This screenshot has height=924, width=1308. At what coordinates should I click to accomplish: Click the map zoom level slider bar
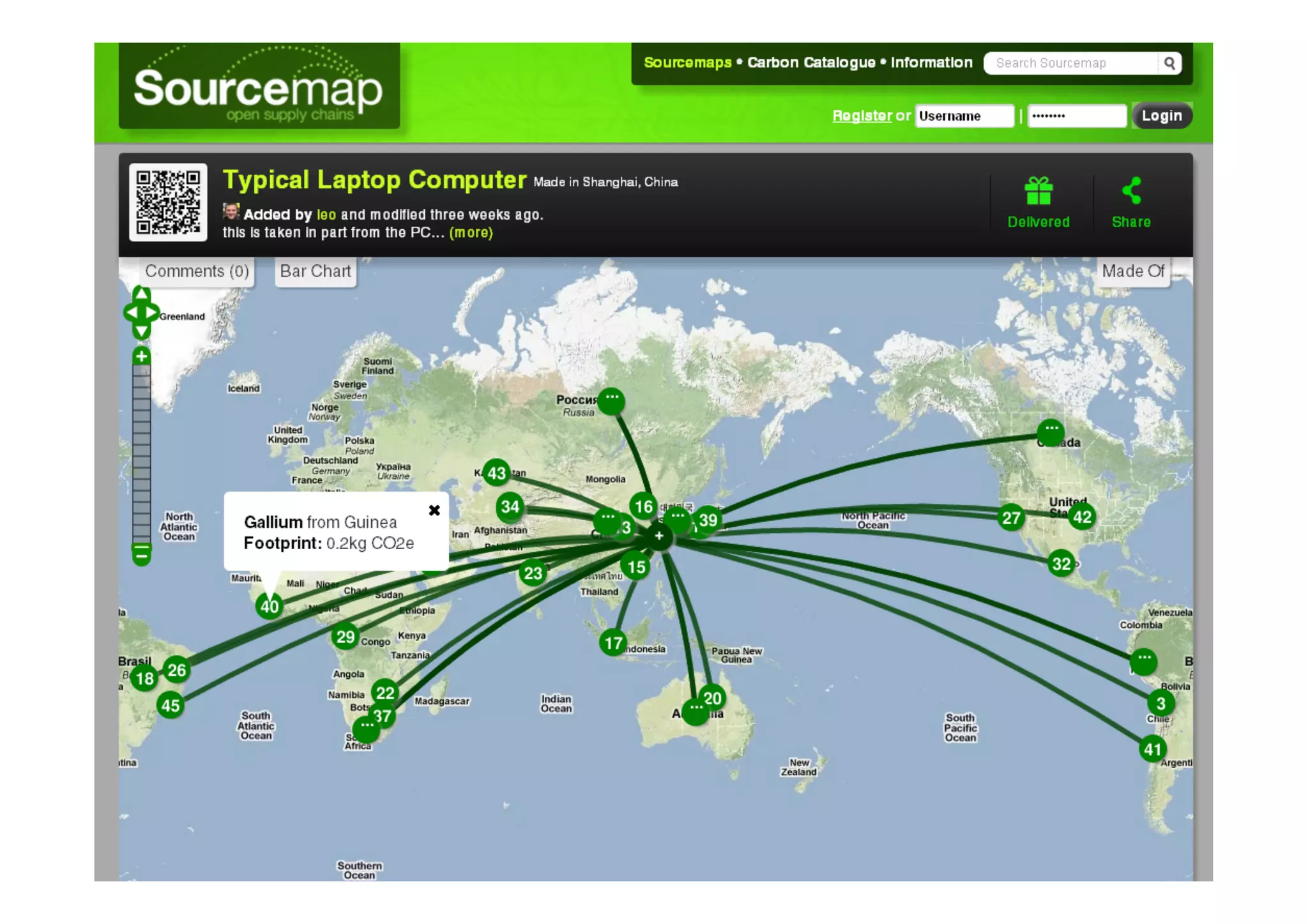(x=142, y=453)
